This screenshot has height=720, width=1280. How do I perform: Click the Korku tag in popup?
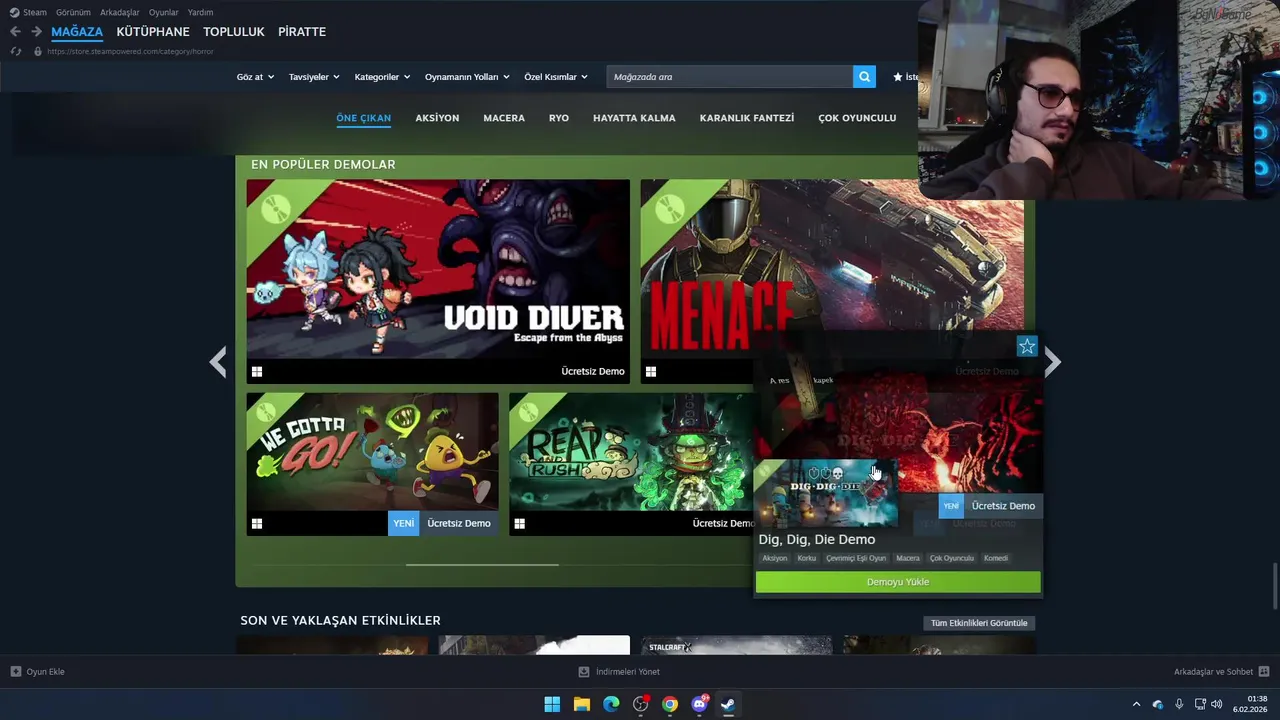pyautogui.click(x=807, y=558)
